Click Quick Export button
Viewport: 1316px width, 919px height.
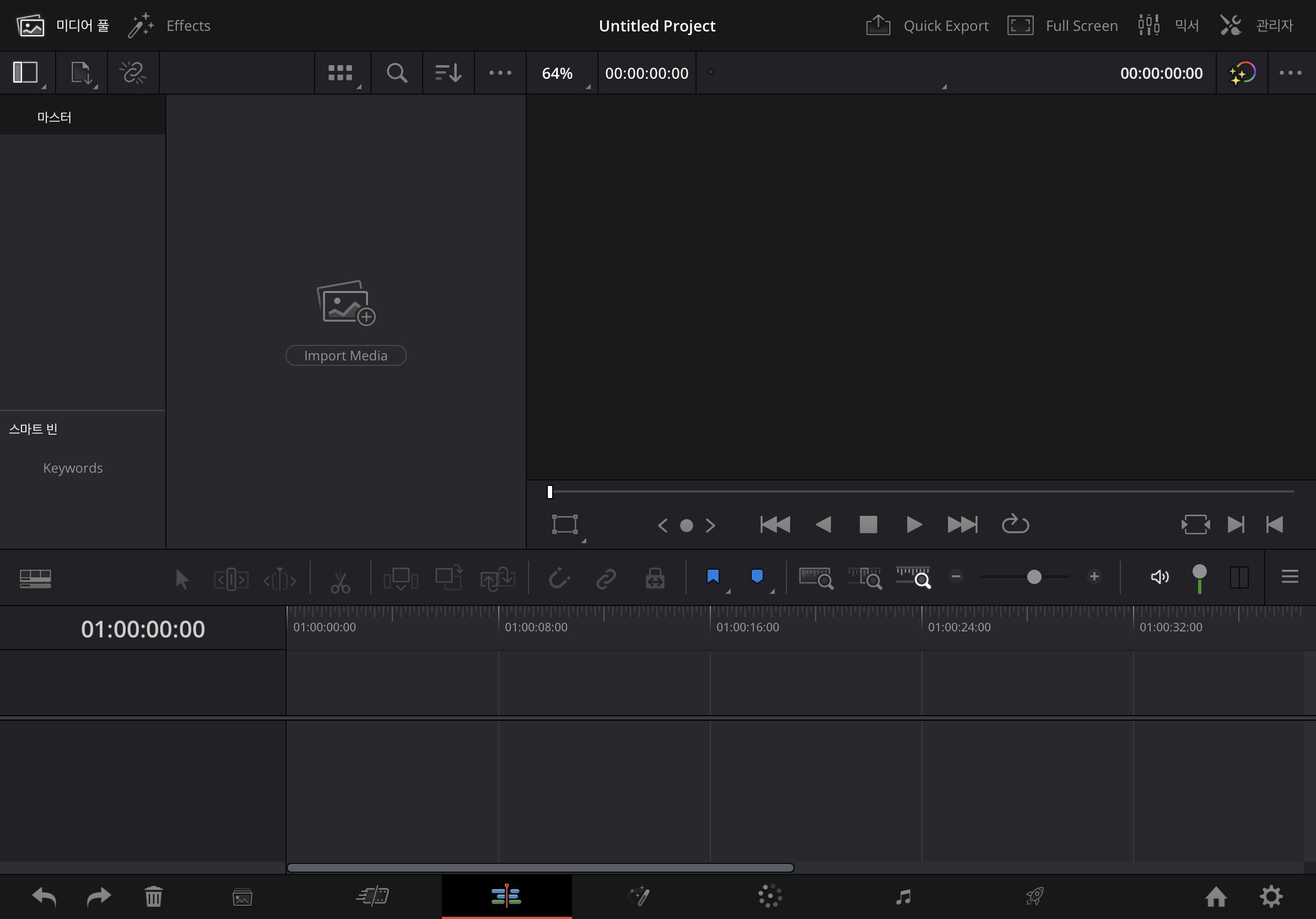tap(927, 26)
